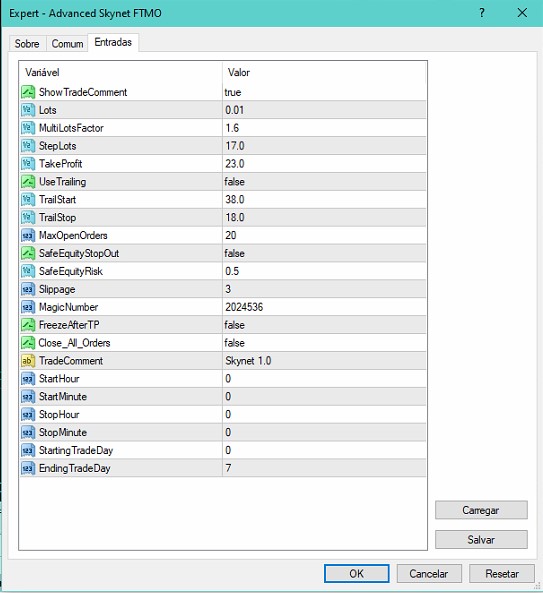Screen dimensions: 543x593
Task: Click the Salvar button
Action: (x=481, y=540)
